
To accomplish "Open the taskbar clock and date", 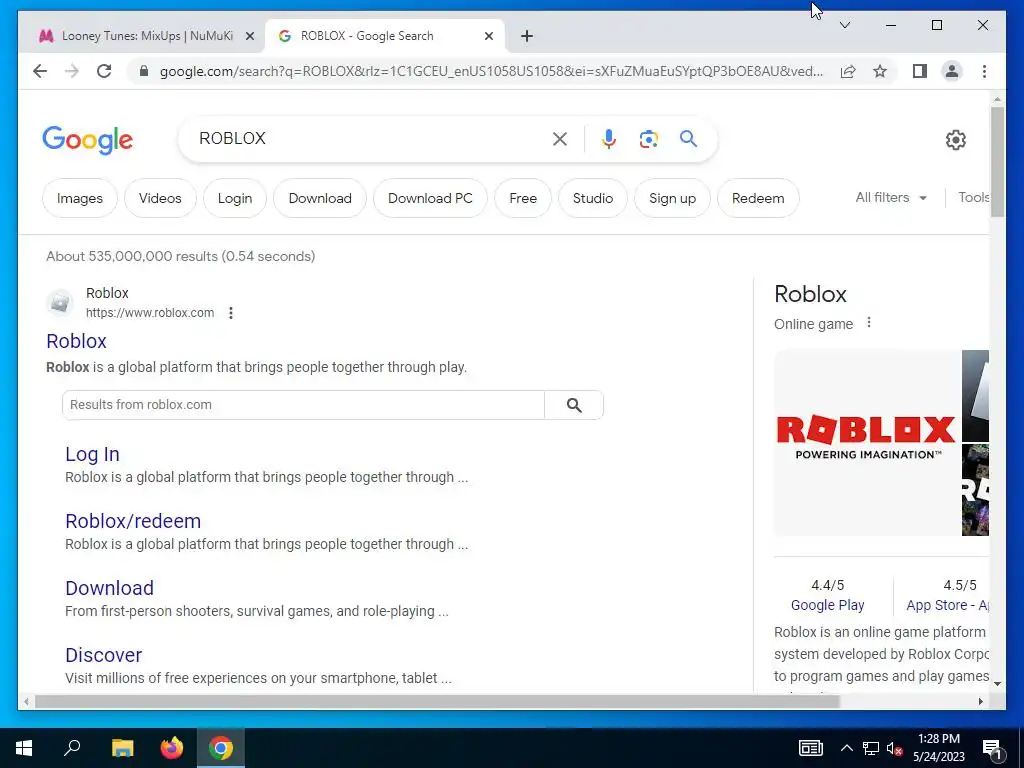I will click(x=938, y=748).
